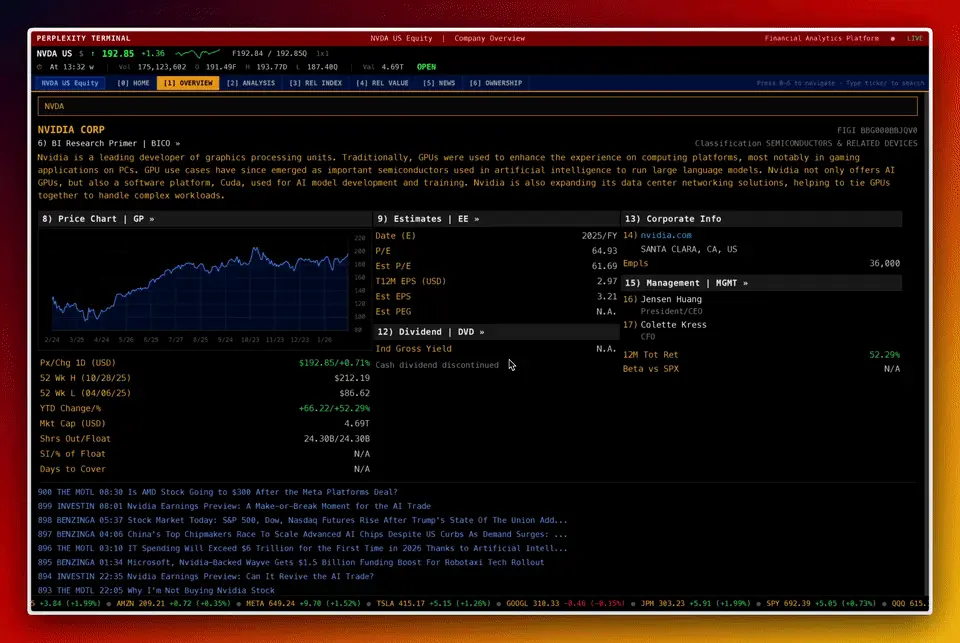Image resolution: width=960 pixels, height=643 pixels.
Task: Expand the Estimates EE panel
Action: point(428,219)
